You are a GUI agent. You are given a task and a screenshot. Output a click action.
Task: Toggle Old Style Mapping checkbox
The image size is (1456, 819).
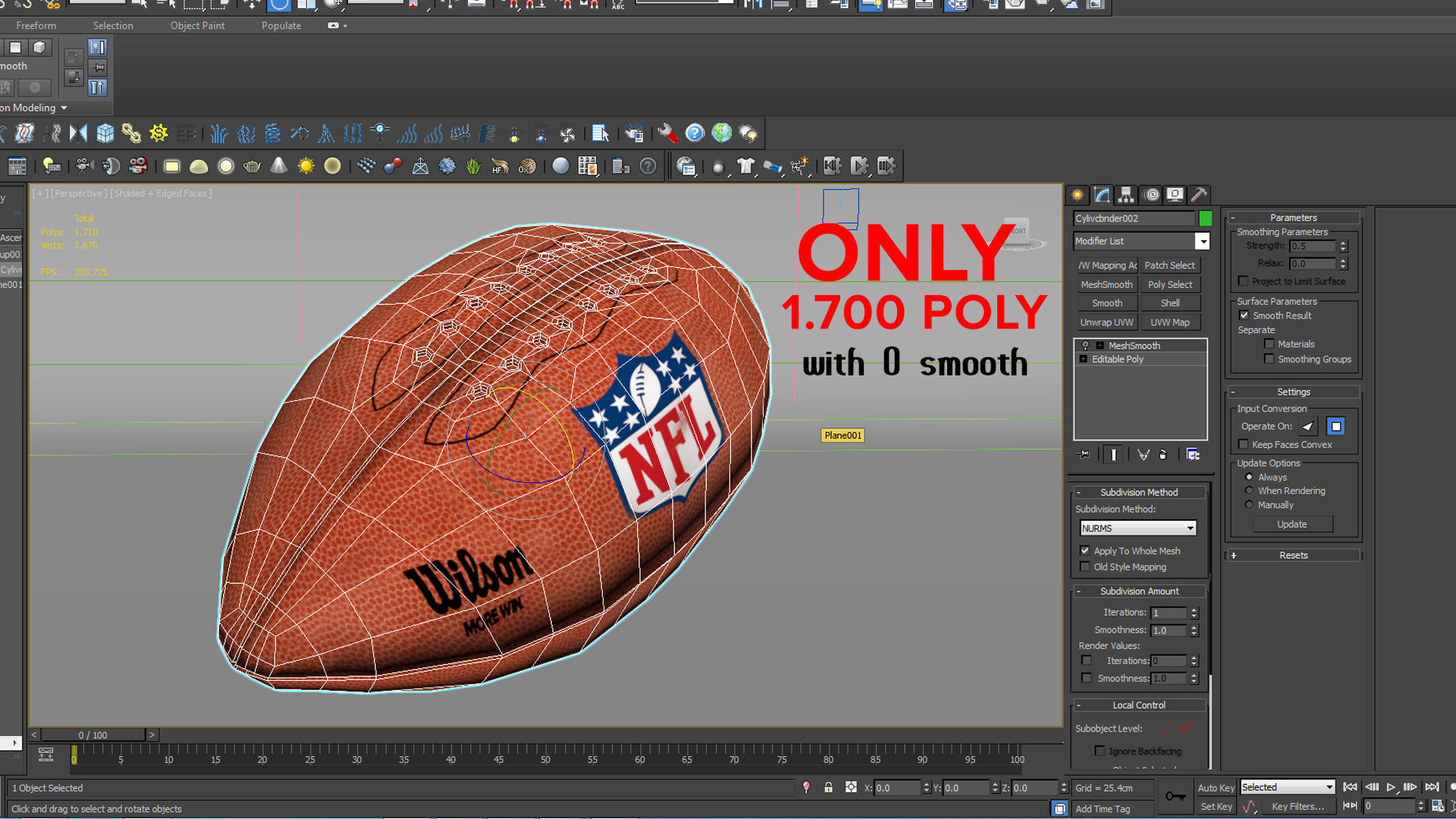point(1084,566)
